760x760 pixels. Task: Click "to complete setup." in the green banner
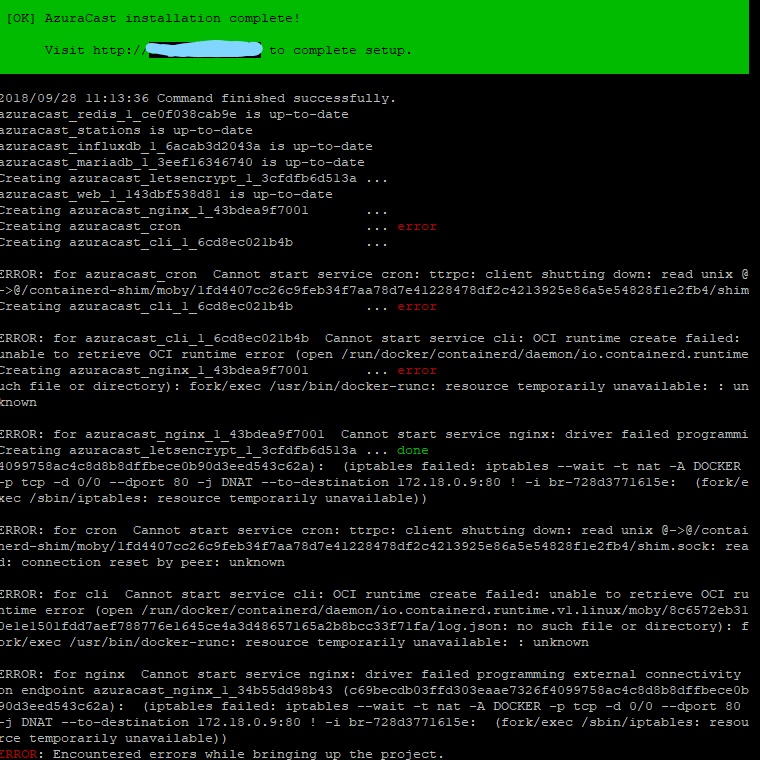point(340,50)
